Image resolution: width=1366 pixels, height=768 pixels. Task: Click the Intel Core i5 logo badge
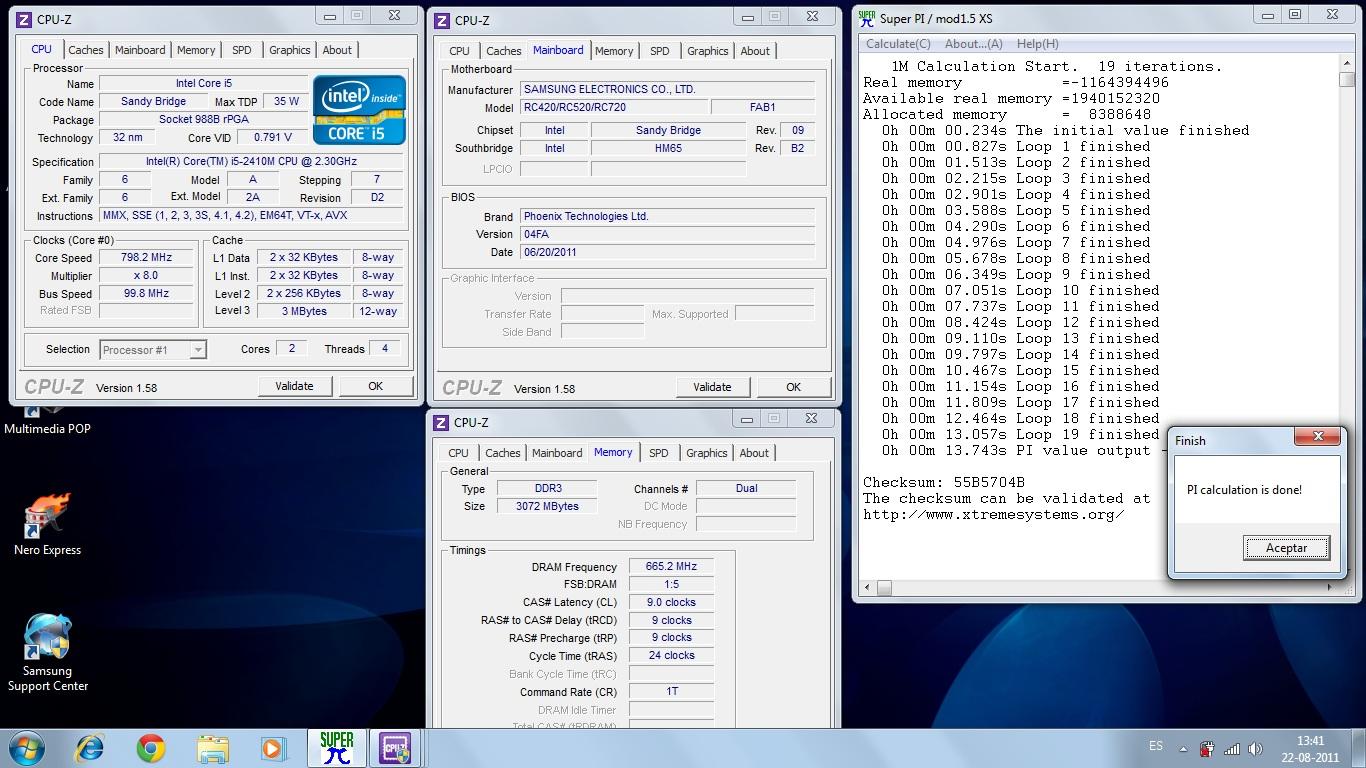coord(359,109)
